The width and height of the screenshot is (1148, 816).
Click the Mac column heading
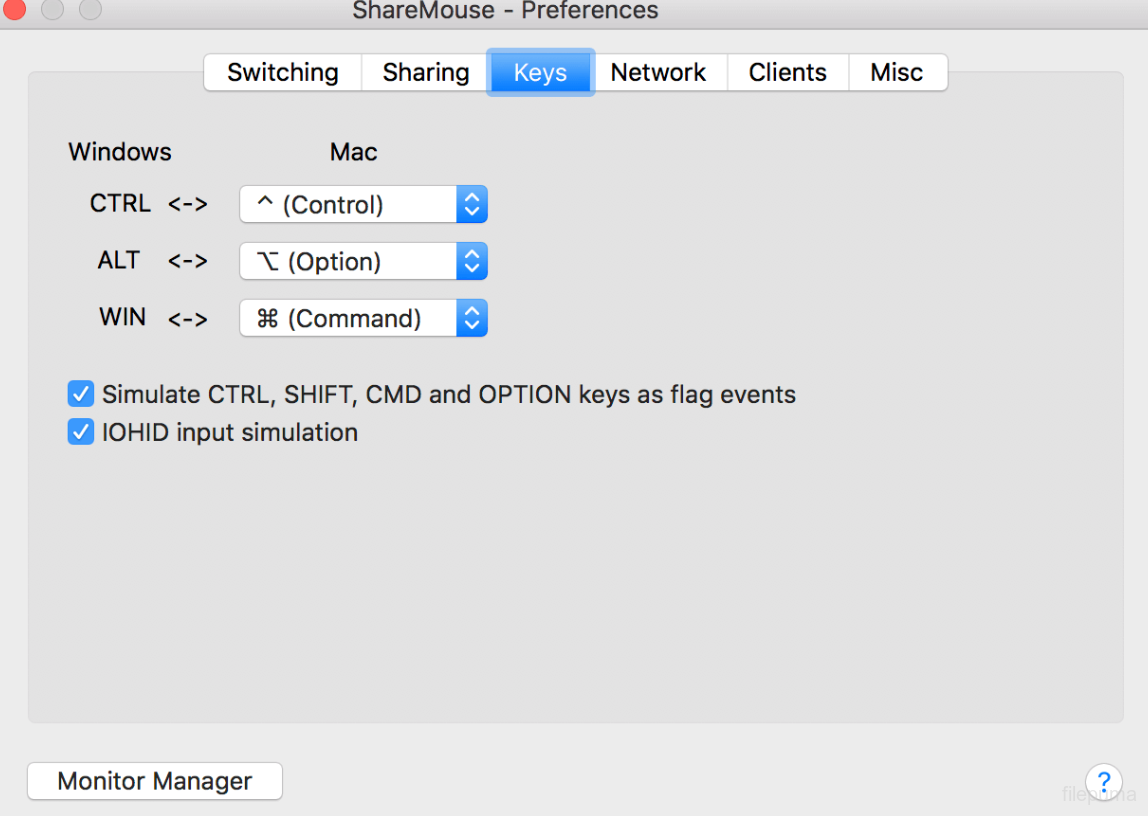(354, 151)
